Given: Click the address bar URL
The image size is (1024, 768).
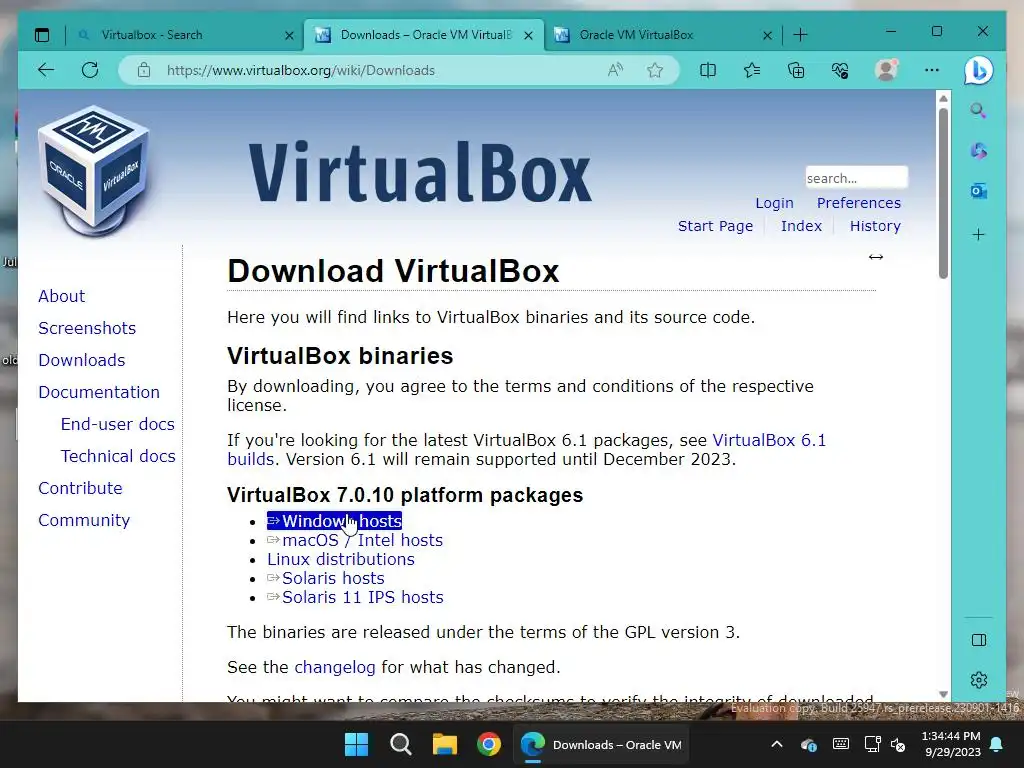Looking at the screenshot, I should point(300,70).
